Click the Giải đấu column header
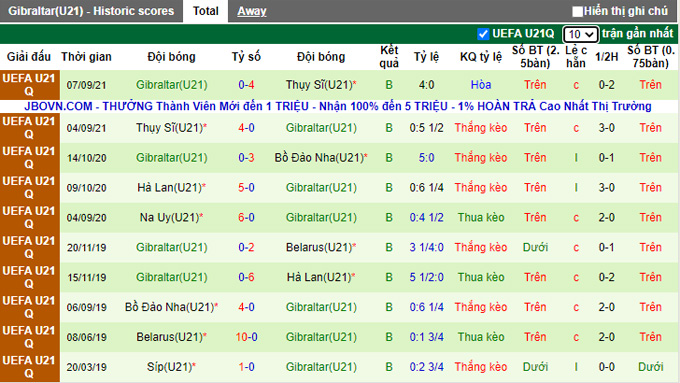Screen dimensions: 680x383 29,57
